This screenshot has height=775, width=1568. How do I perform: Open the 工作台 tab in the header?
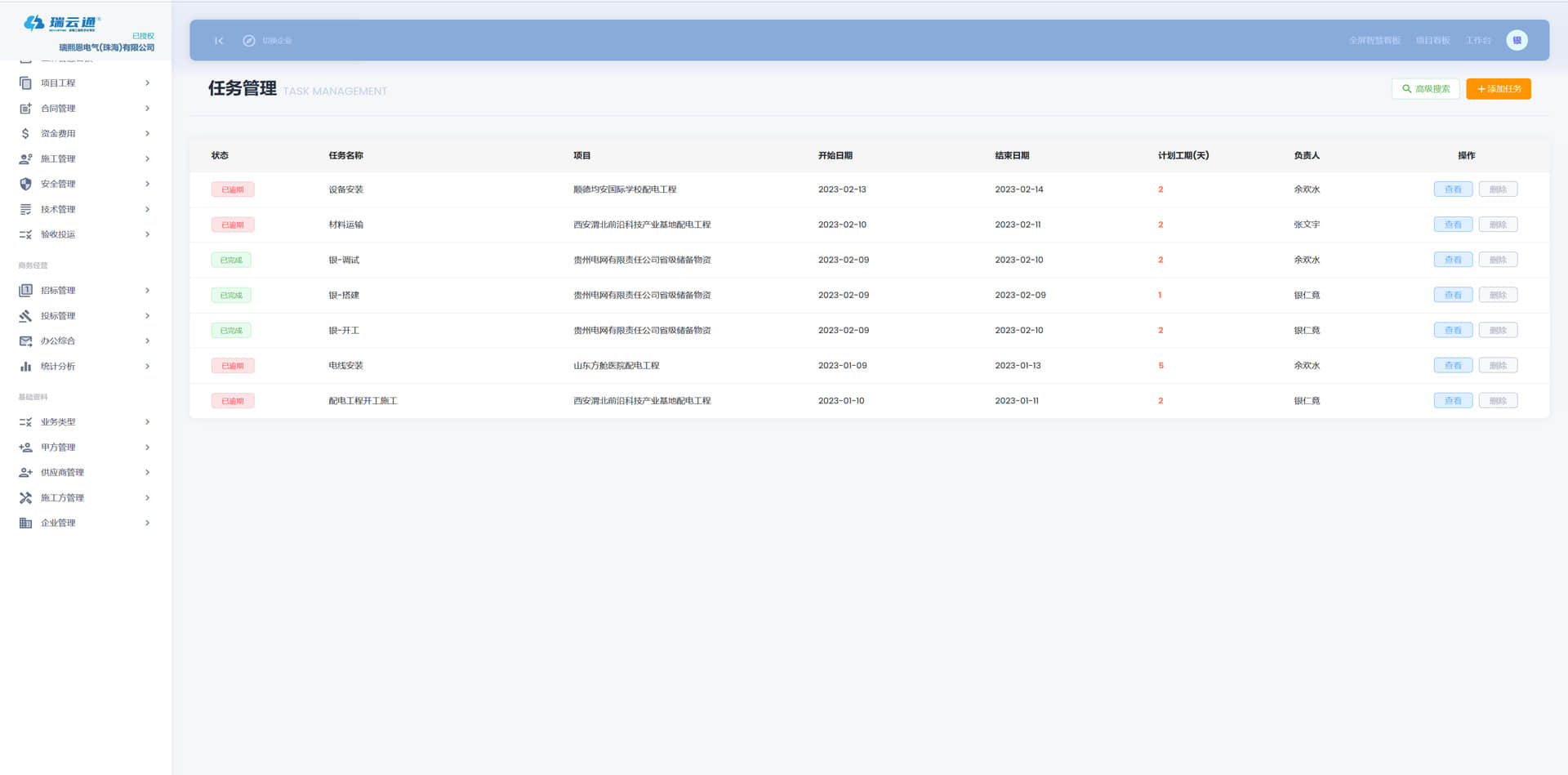pyautogui.click(x=1477, y=41)
